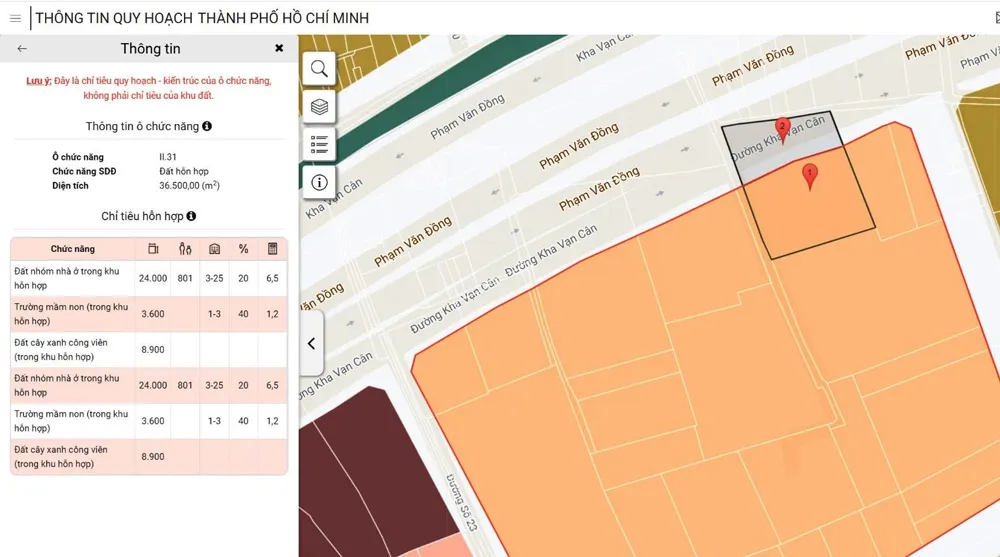Open the hamburger menu in the header
Viewport: 1000px width, 557px height.
pos(15,18)
